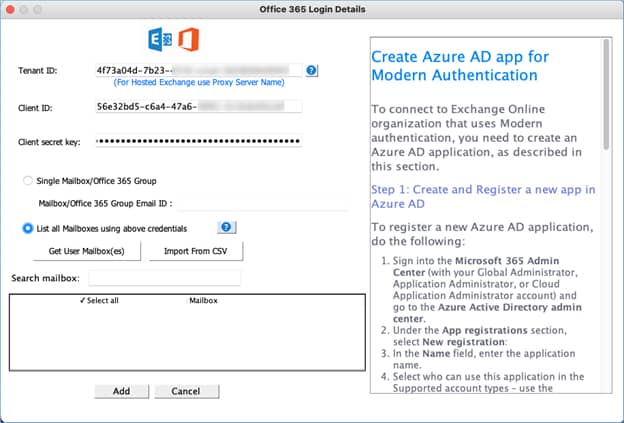Image resolution: width=624 pixels, height=423 pixels.
Task: Click the Mailbox column header
Action: point(203,299)
